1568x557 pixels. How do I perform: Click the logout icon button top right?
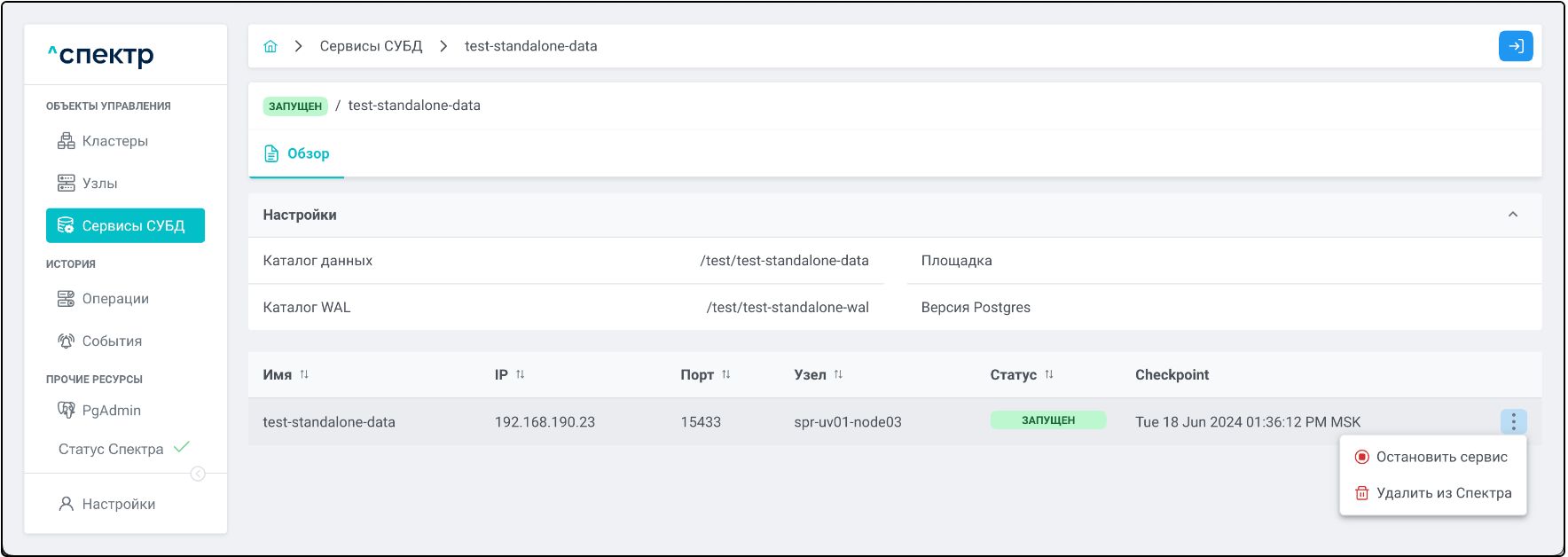pyautogui.click(x=1515, y=46)
